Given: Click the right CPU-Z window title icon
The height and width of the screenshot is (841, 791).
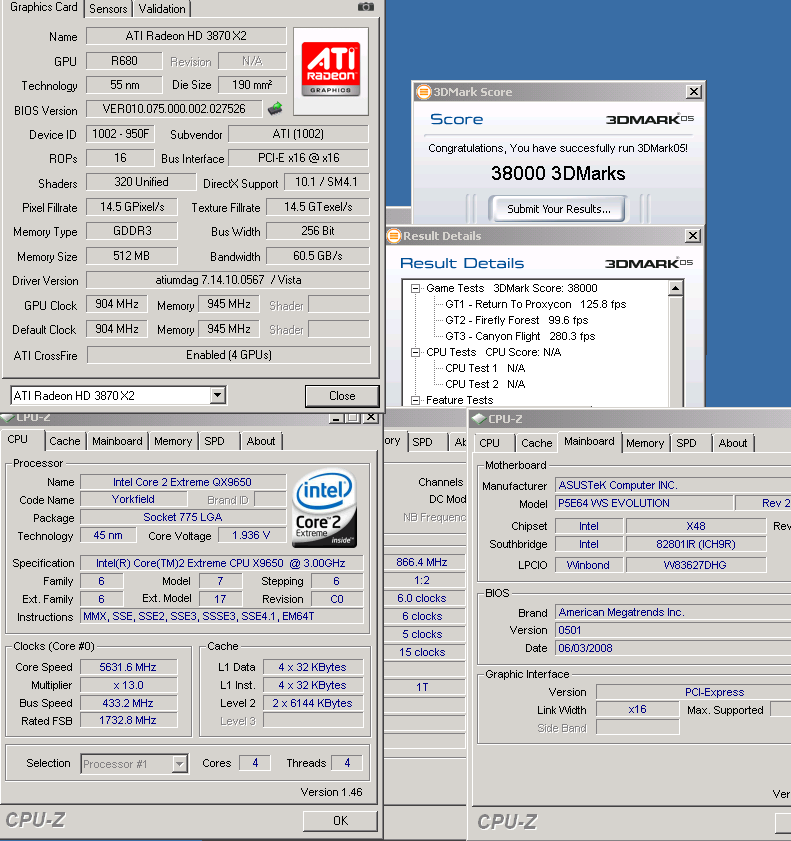Looking at the screenshot, I should (x=479, y=419).
